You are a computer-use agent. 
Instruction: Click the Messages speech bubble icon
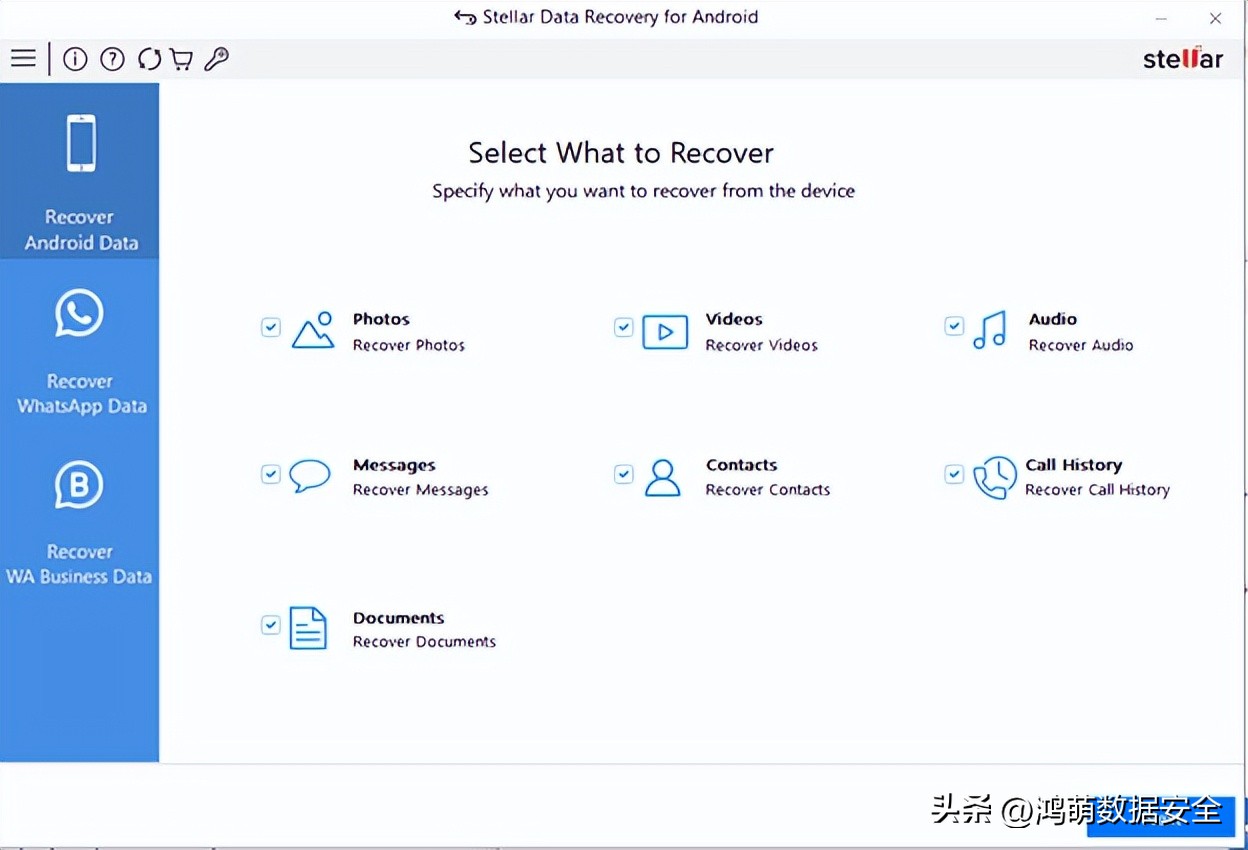tap(310, 476)
